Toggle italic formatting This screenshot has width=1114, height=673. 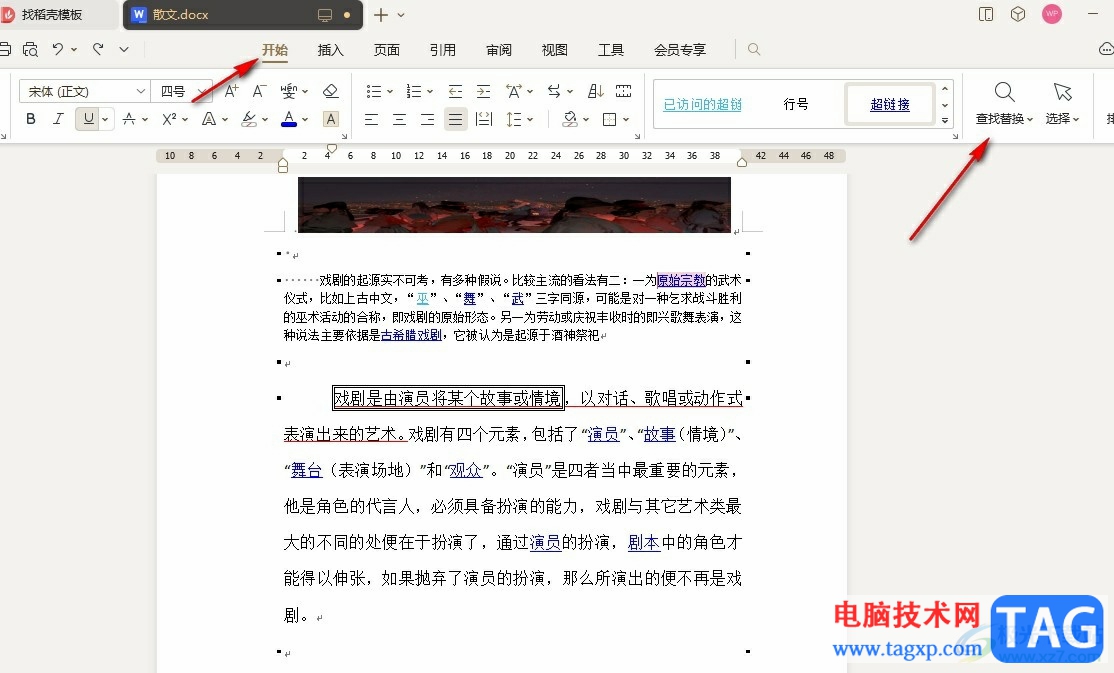point(58,119)
